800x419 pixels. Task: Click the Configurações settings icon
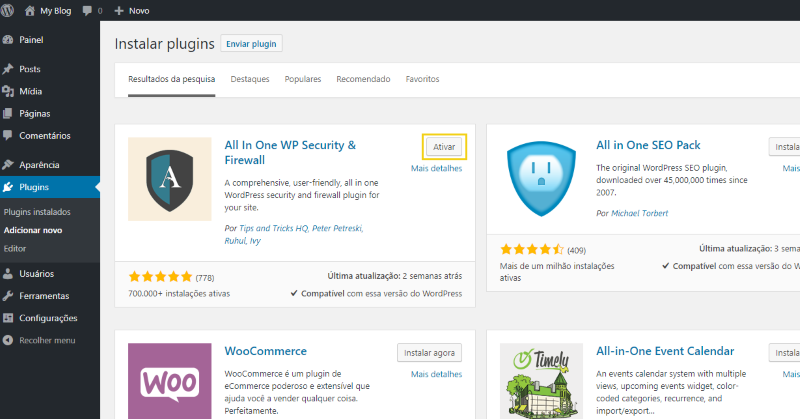pos(8,318)
